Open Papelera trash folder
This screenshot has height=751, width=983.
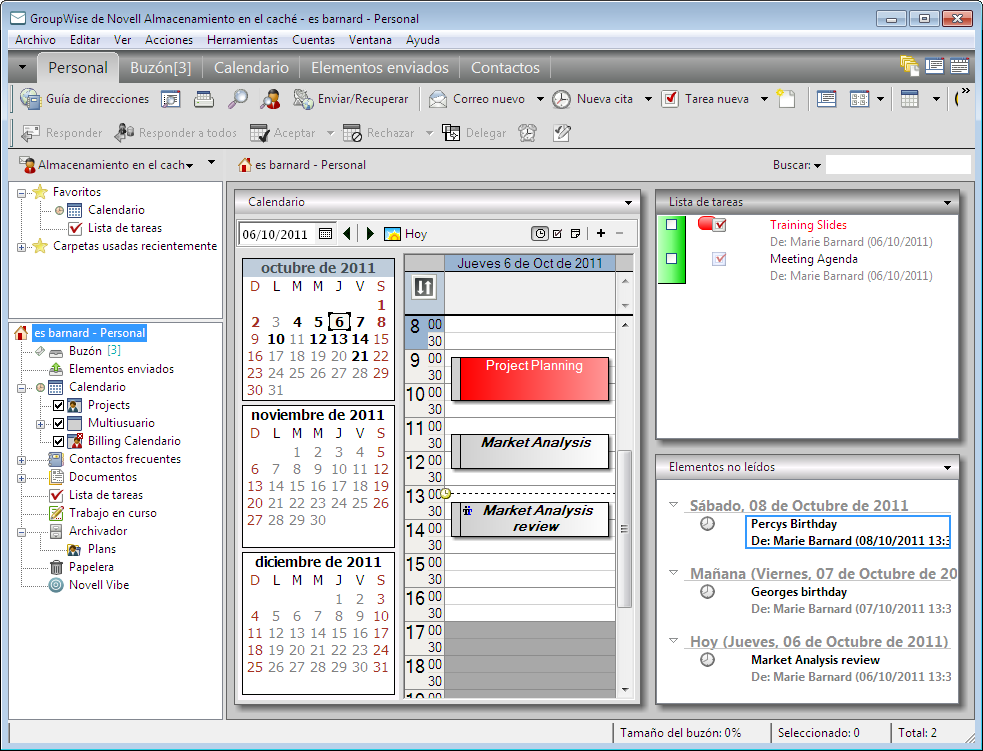91,567
